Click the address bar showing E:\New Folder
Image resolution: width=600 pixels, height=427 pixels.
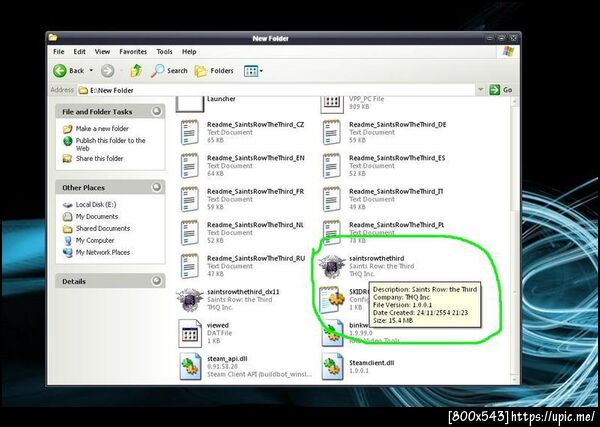(x=276, y=90)
